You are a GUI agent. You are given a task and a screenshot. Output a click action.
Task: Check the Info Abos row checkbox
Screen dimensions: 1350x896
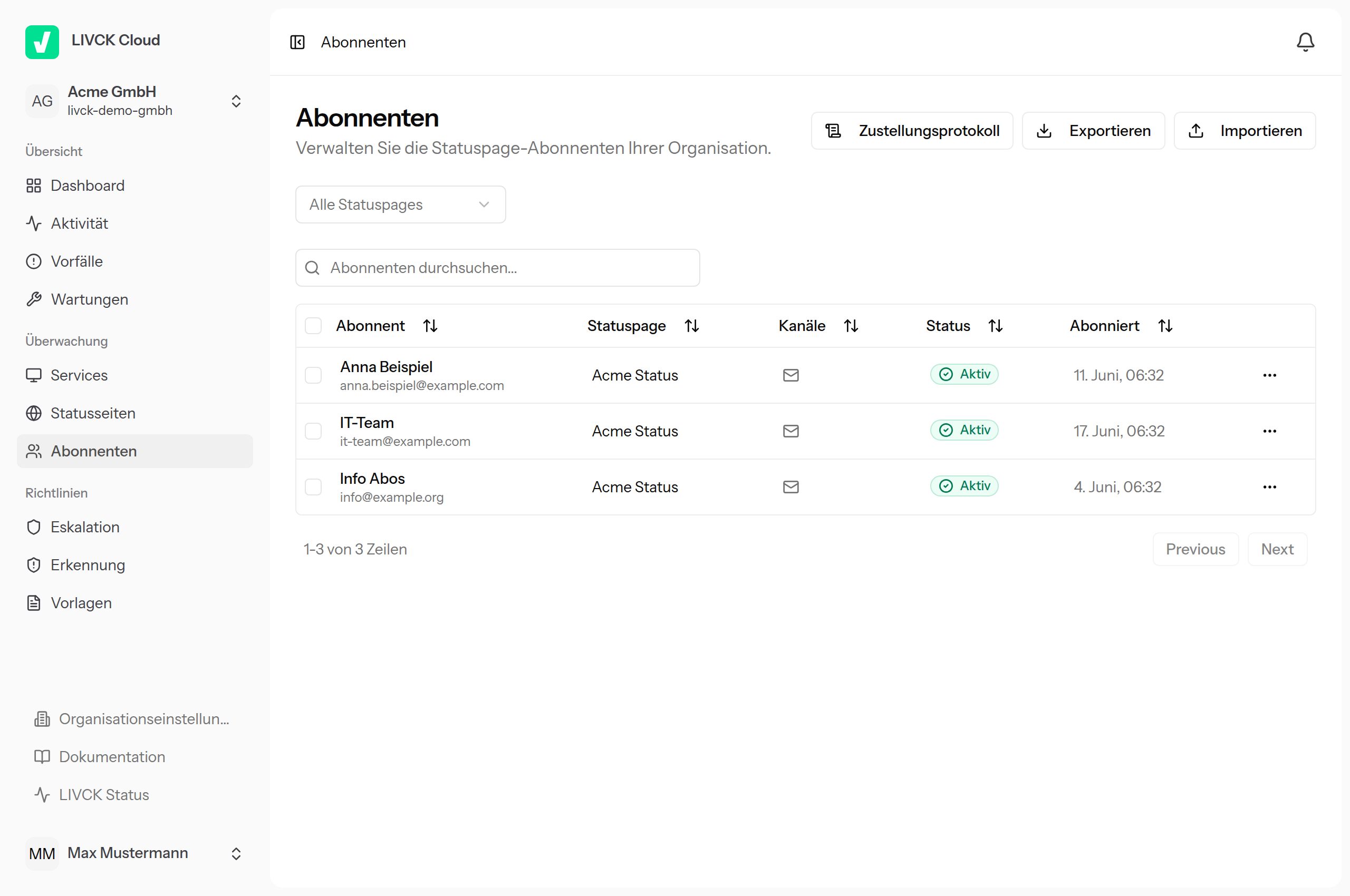click(x=313, y=487)
